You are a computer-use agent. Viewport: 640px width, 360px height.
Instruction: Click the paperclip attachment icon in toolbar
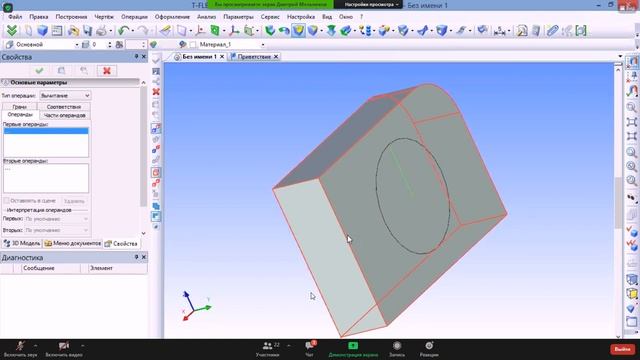pos(552,31)
